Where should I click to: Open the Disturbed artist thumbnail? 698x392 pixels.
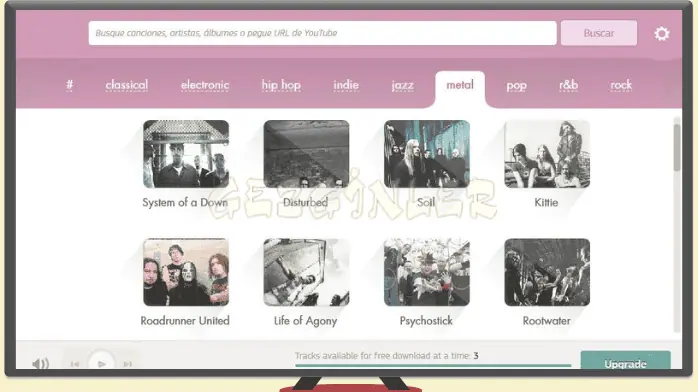pos(306,154)
